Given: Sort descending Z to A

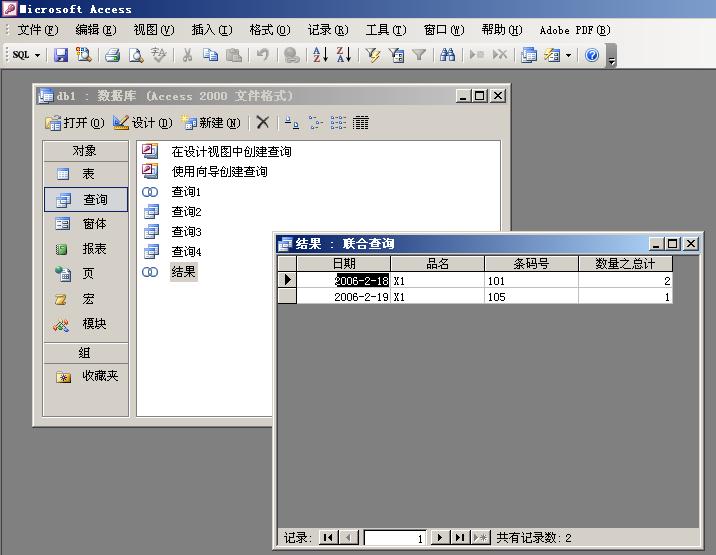Looking at the screenshot, I should point(343,55).
